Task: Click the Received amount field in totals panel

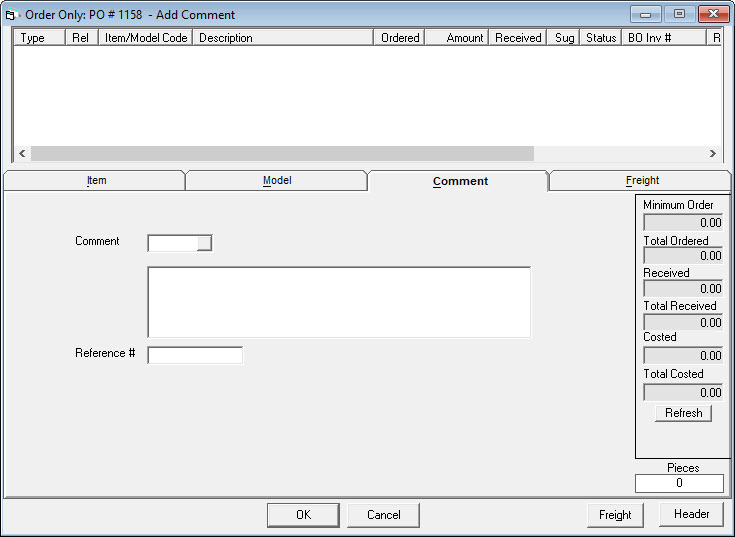Action: click(683, 289)
